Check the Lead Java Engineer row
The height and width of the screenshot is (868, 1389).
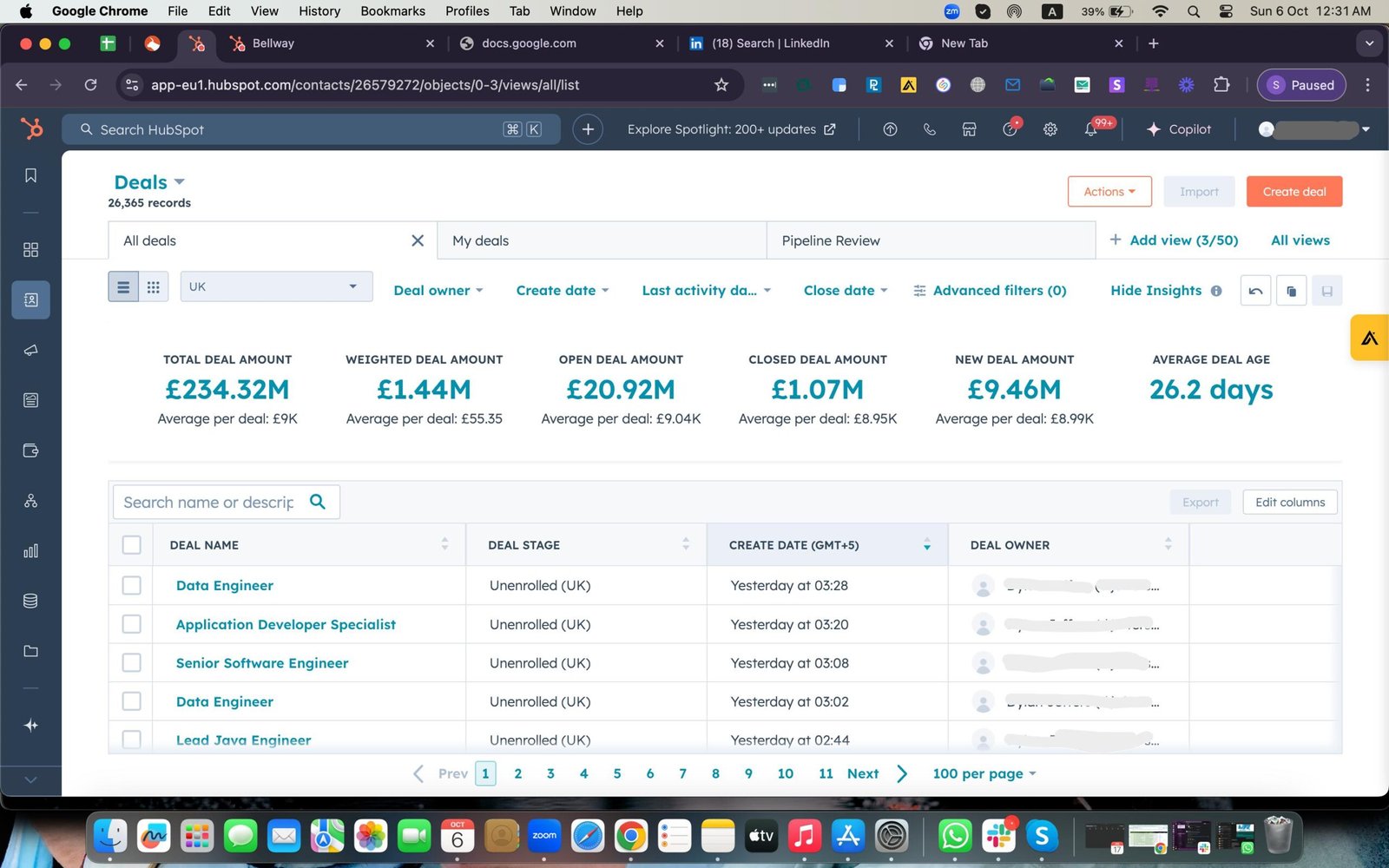pos(132,740)
